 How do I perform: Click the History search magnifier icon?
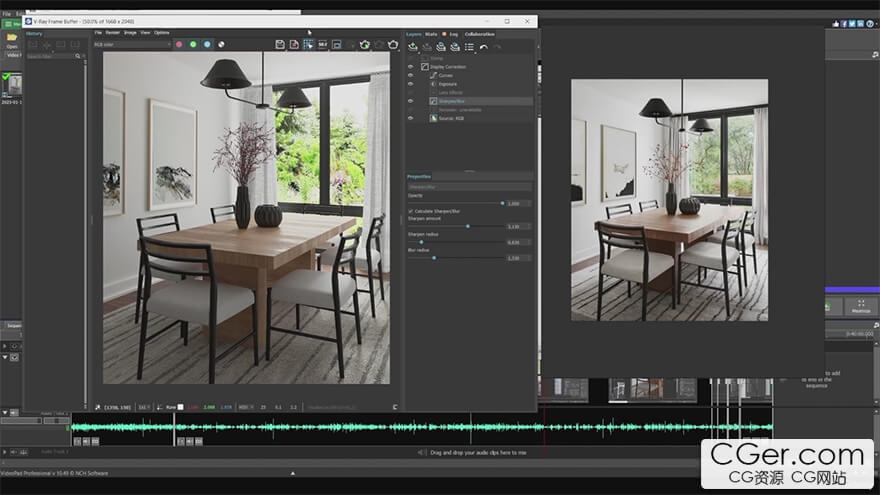click(x=78, y=56)
